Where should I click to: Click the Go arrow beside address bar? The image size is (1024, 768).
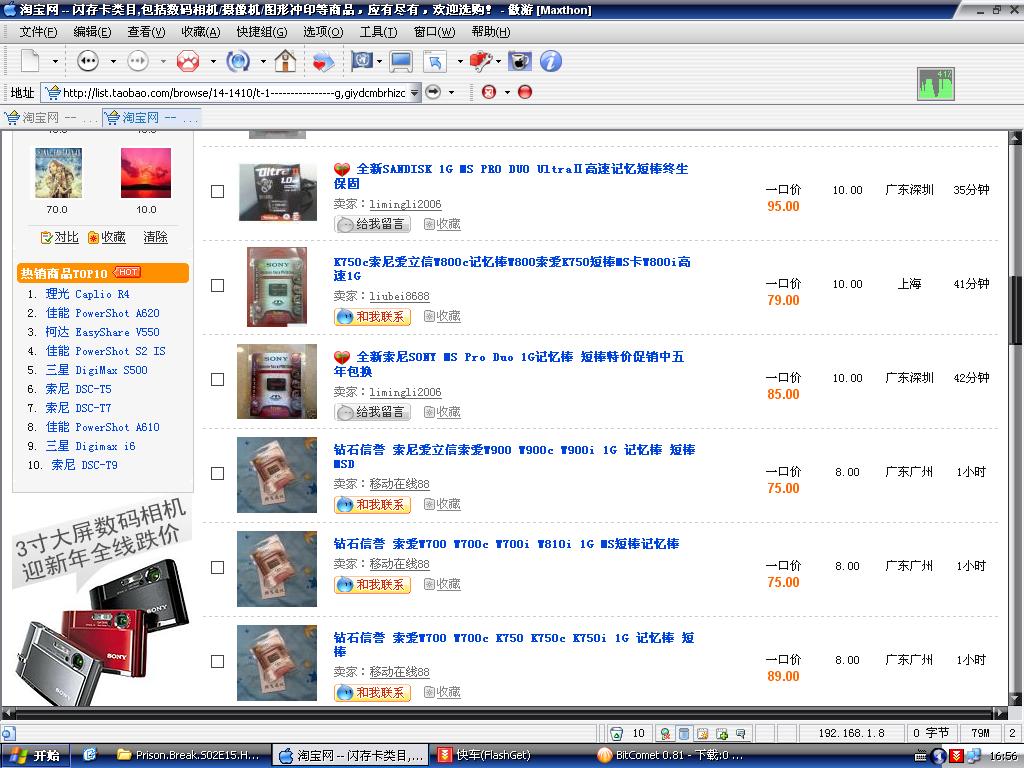click(433, 92)
